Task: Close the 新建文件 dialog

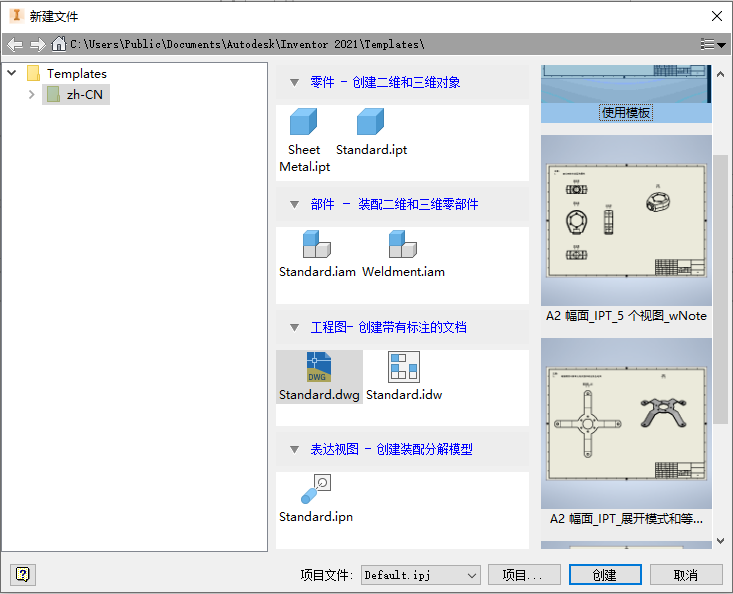Action: [717, 16]
